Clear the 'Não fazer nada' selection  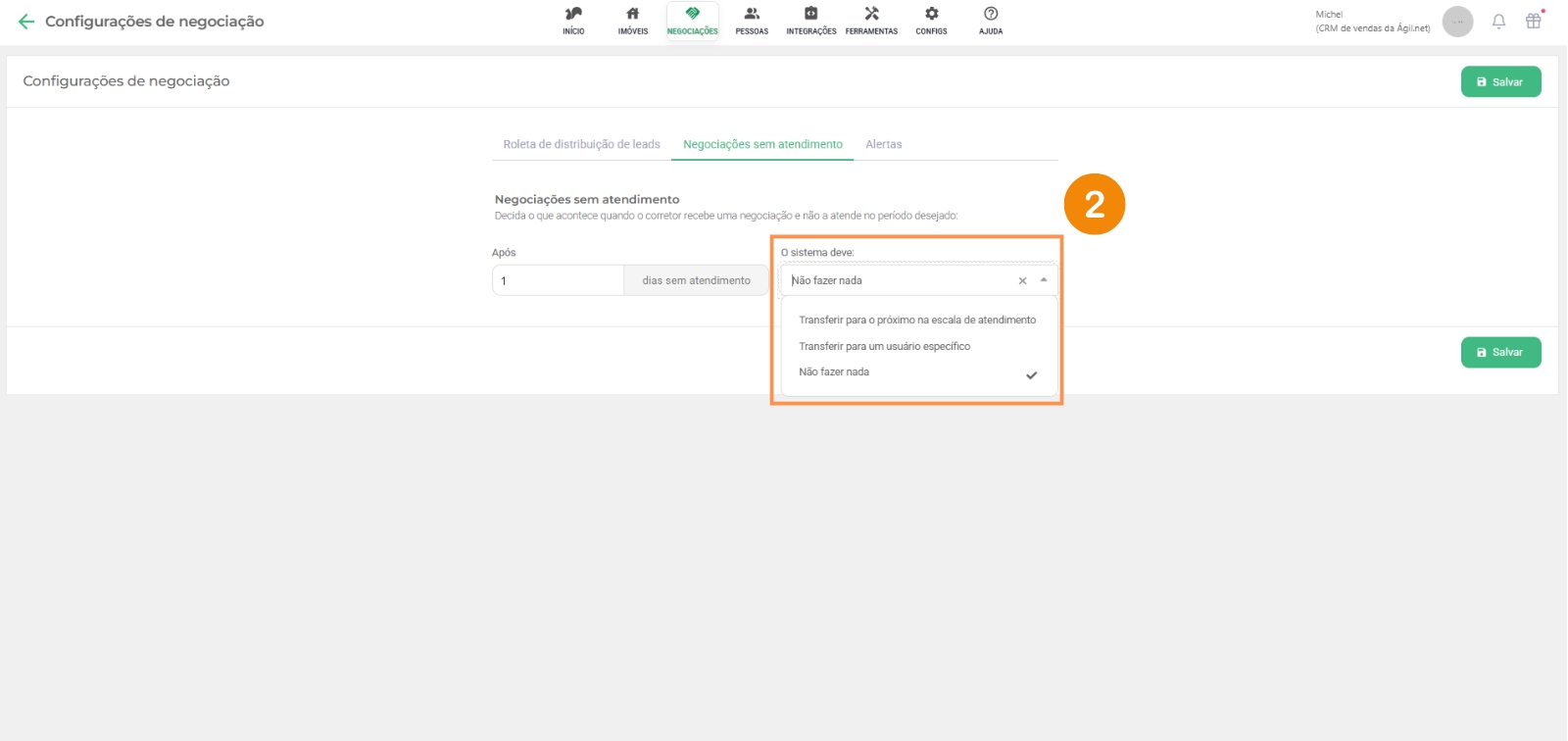tap(1022, 281)
